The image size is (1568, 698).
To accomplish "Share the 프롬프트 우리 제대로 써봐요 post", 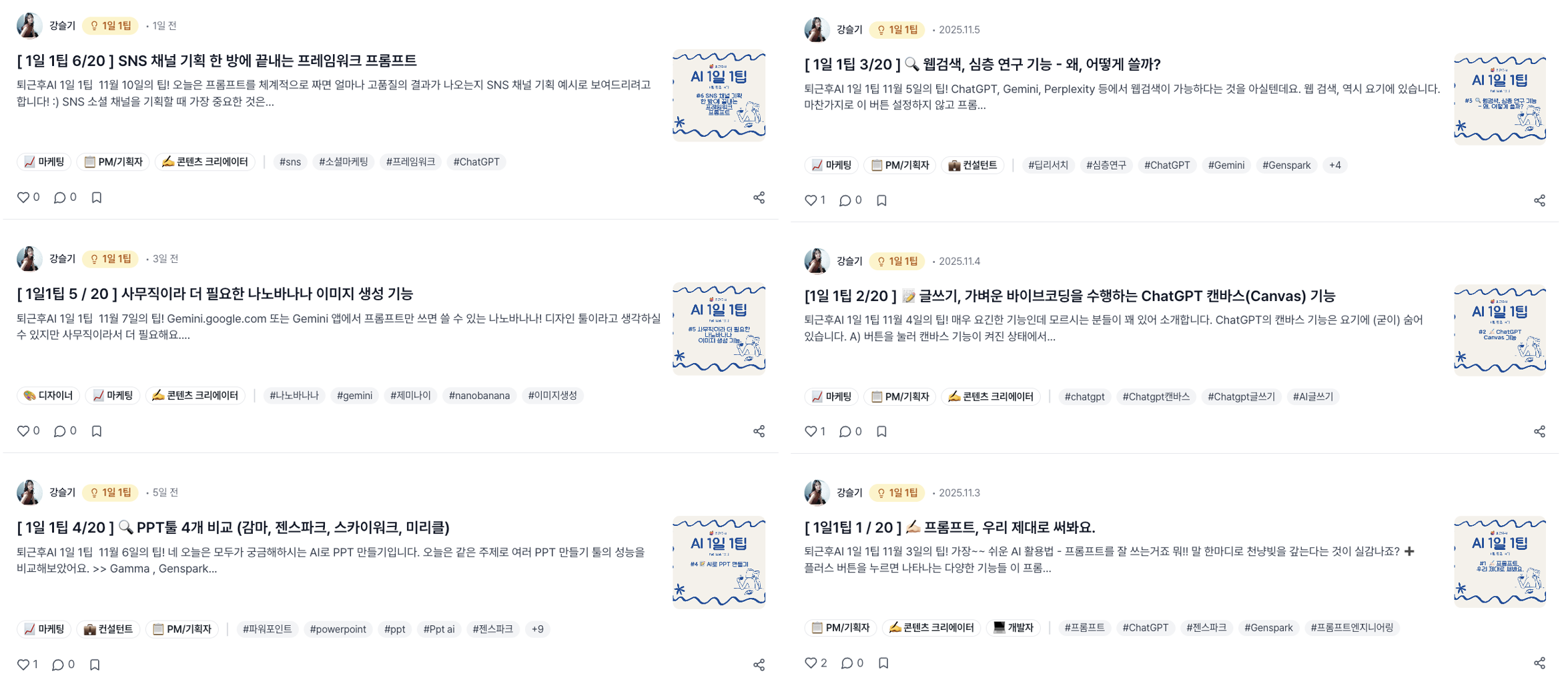I will (1539, 663).
